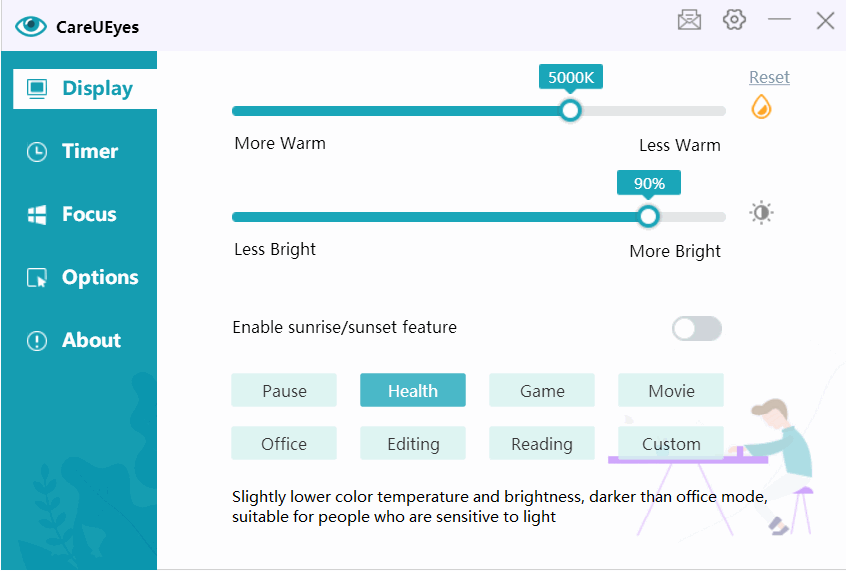Open settings via the gear icon
This screenshot has height=571, width=846.
734,20
